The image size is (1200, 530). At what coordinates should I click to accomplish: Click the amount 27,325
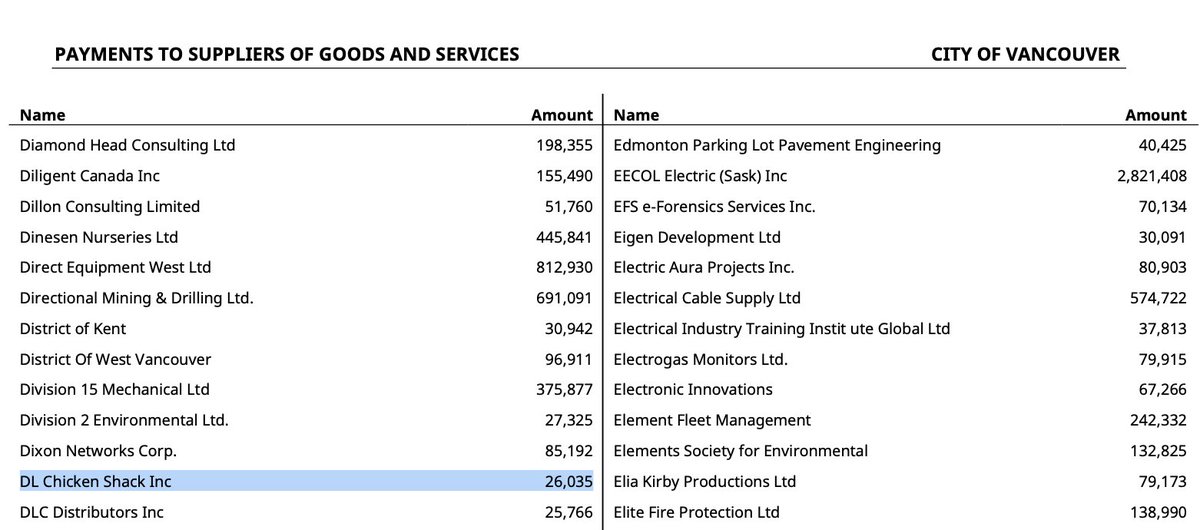[569, 420]
